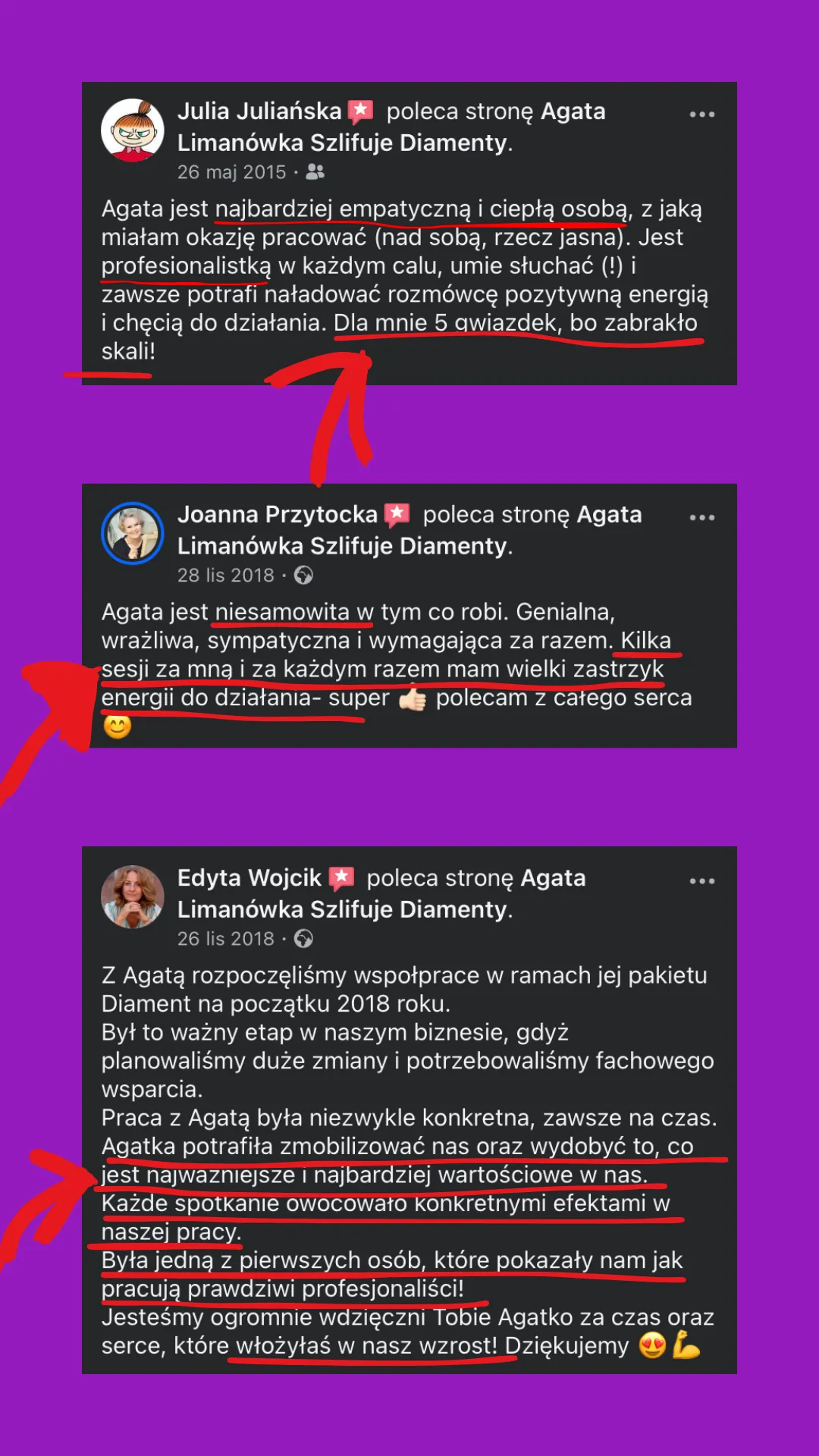Open the three-dot options on Edyta Wojcik's review
The image size is (819, 1456).
click(701, 881)
